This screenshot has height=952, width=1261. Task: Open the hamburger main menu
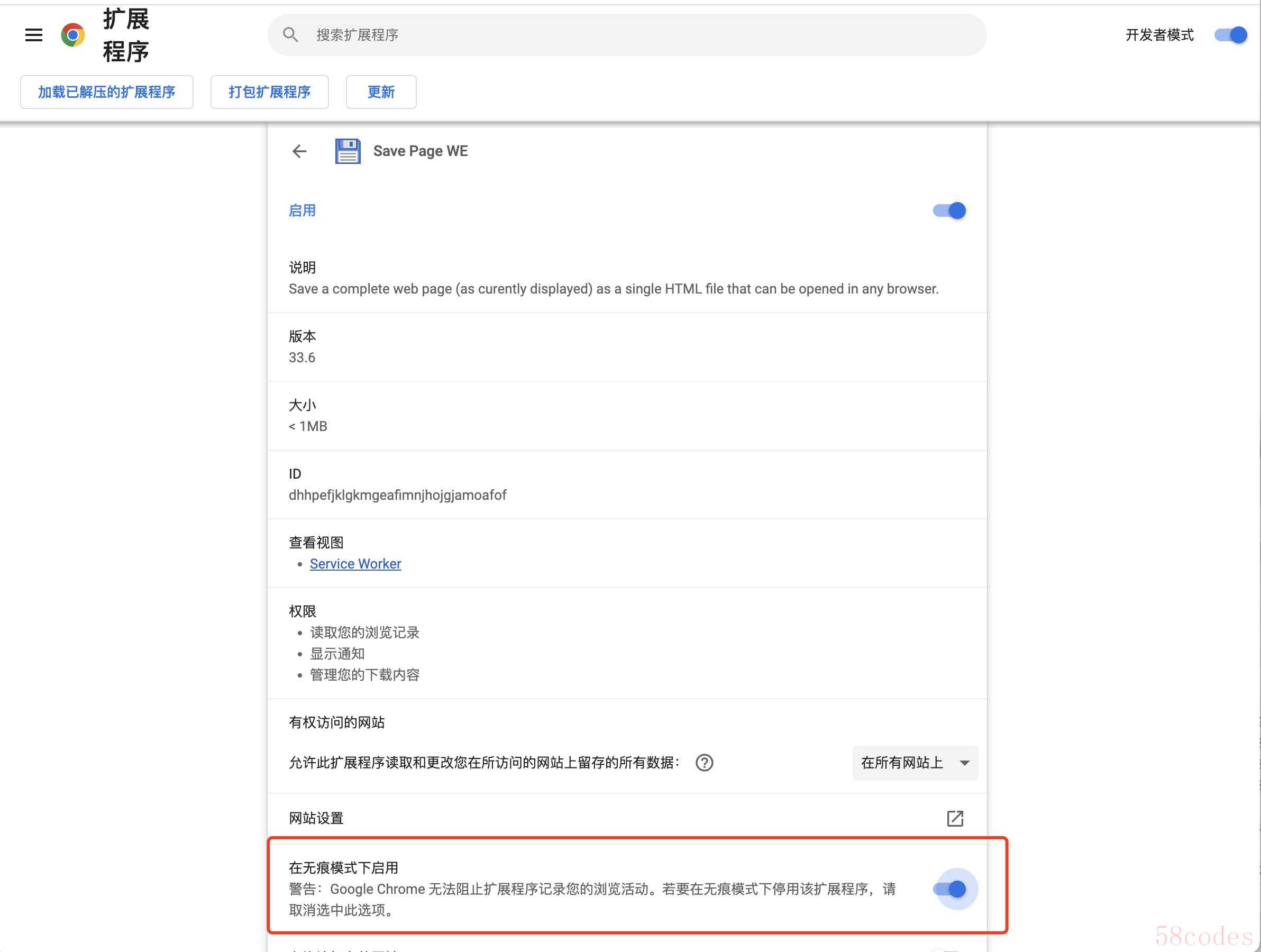tap(34, 35)
